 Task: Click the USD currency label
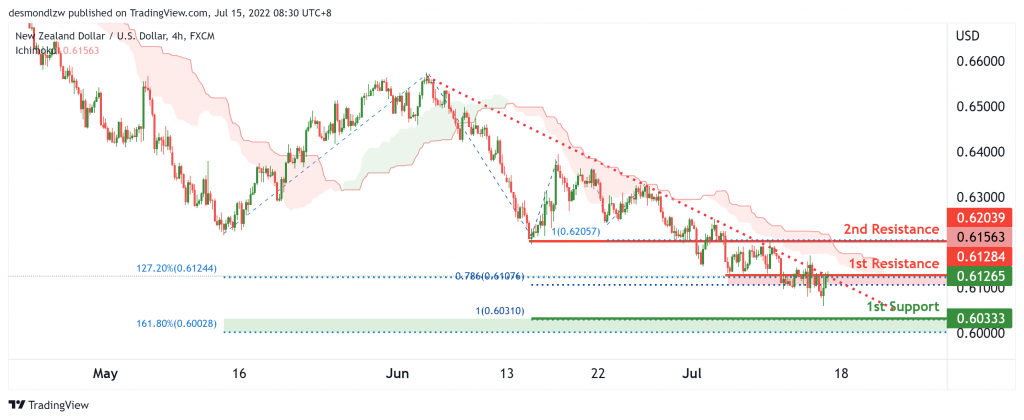click(x=967, y=35)
